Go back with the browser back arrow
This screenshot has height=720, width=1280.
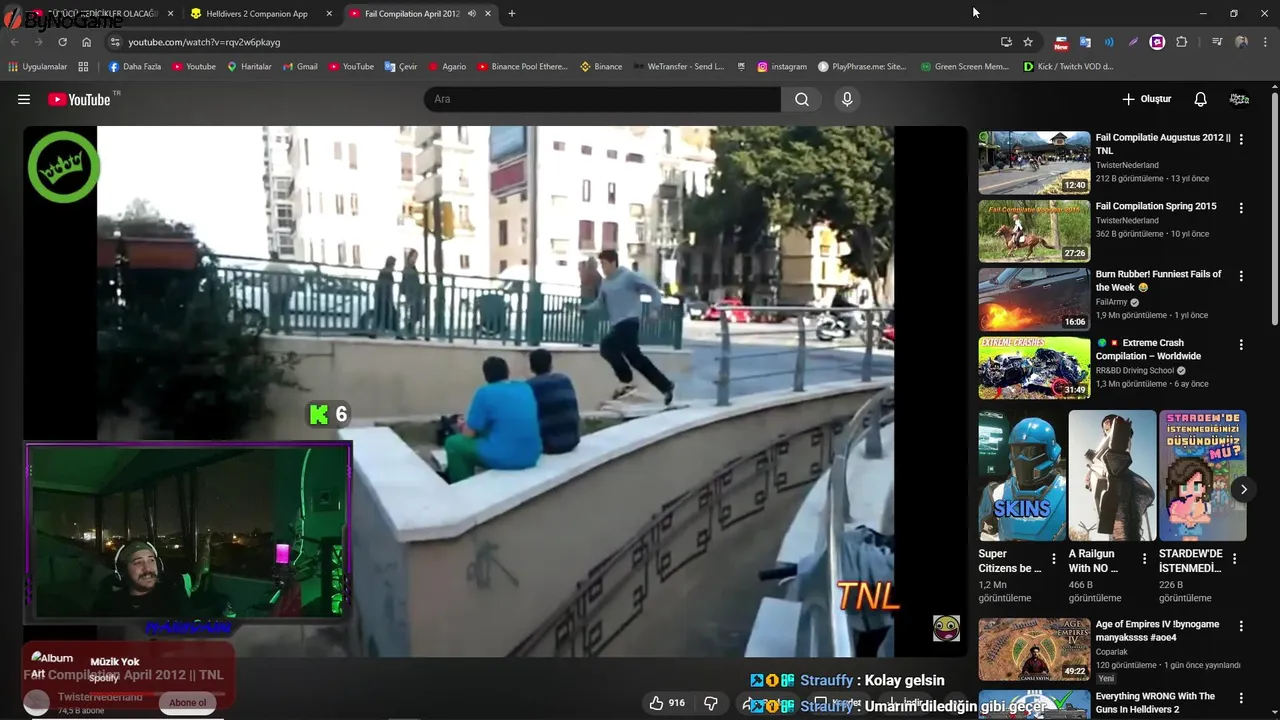click(x=14, y=42)
